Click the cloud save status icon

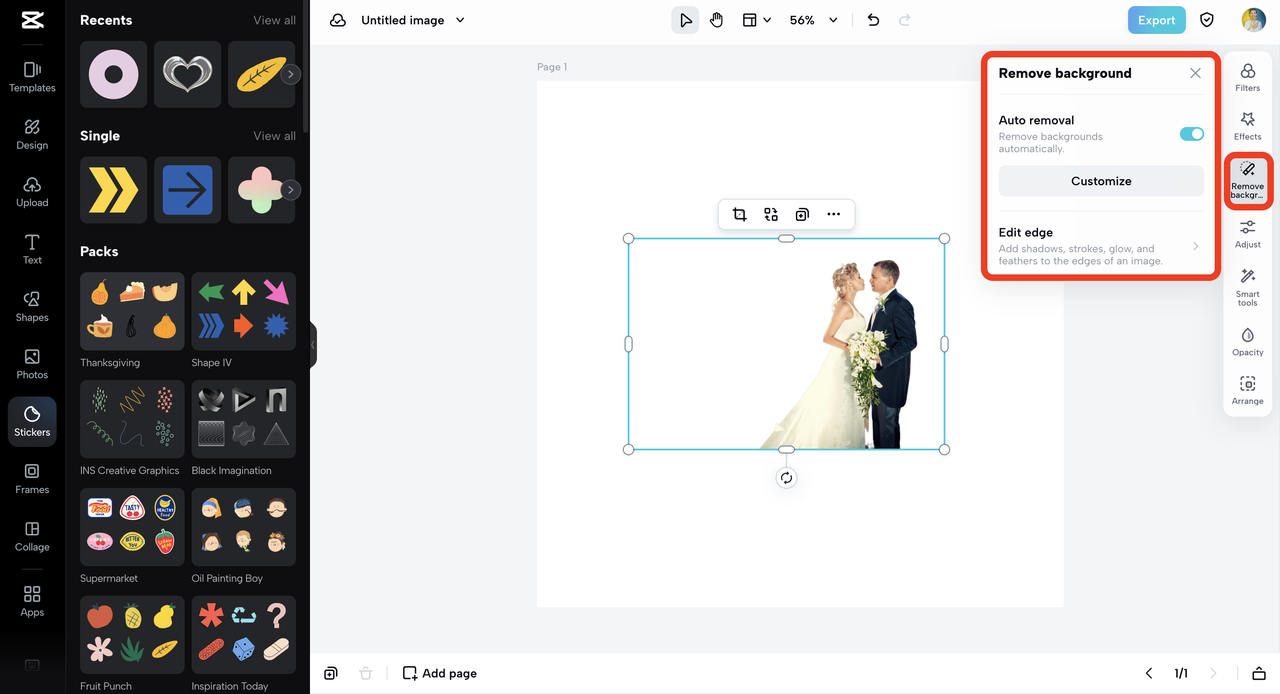point(338,20)
